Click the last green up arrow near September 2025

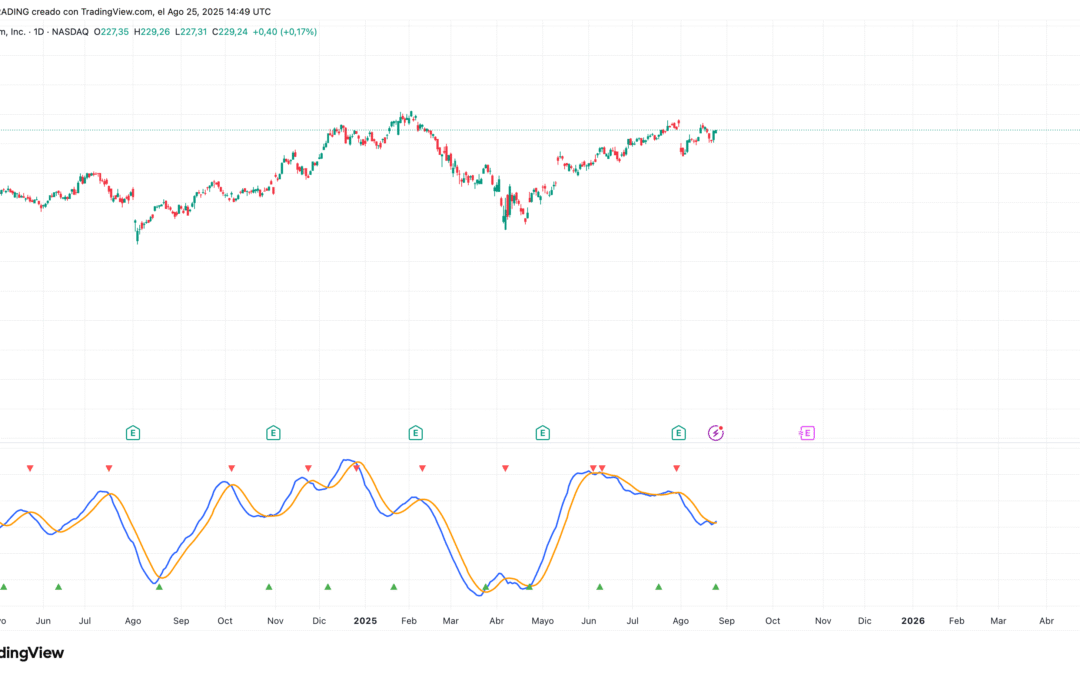click(715, 587)
